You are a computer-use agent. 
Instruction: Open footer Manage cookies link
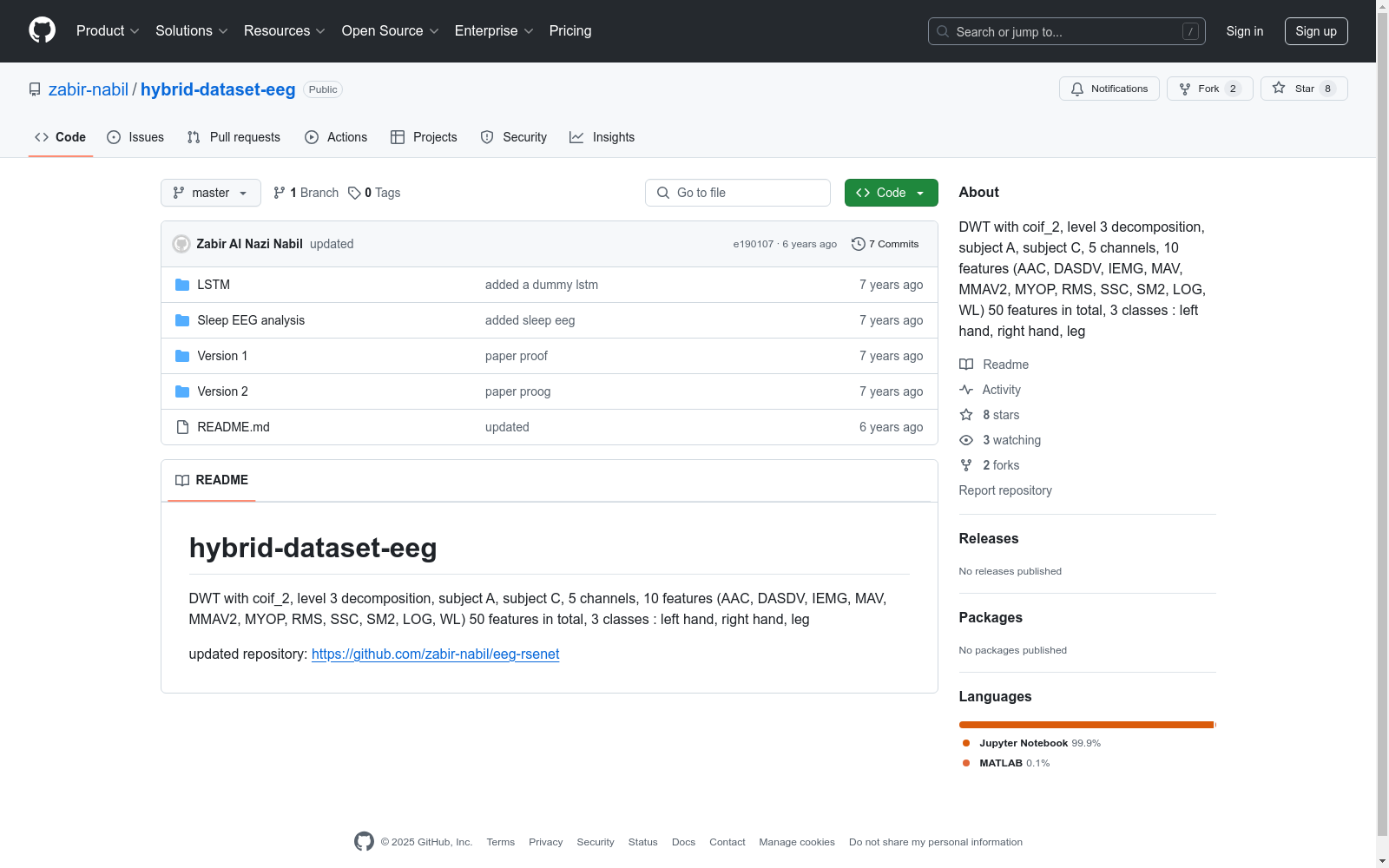[x=797, y=842]
